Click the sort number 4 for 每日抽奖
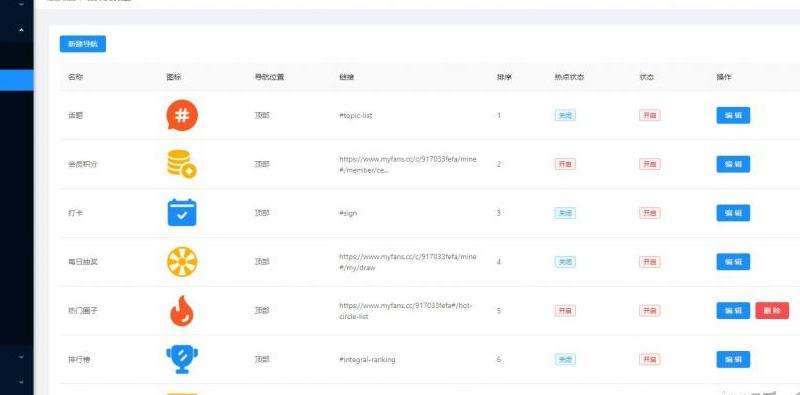Screen dimensions: 800x395 pyautogui.click(x=499, y=262)
